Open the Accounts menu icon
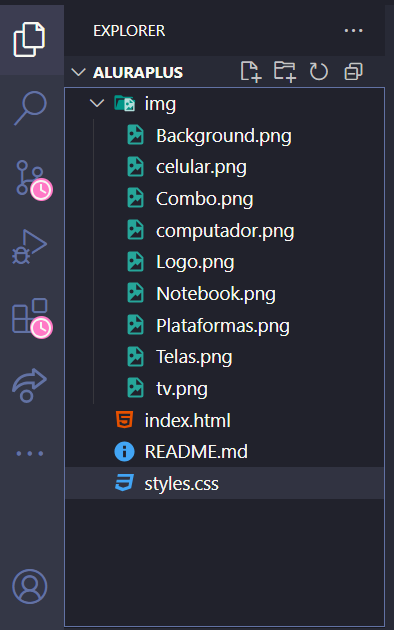The height and width of the screenshot is (630, 394). click(30, 586)
